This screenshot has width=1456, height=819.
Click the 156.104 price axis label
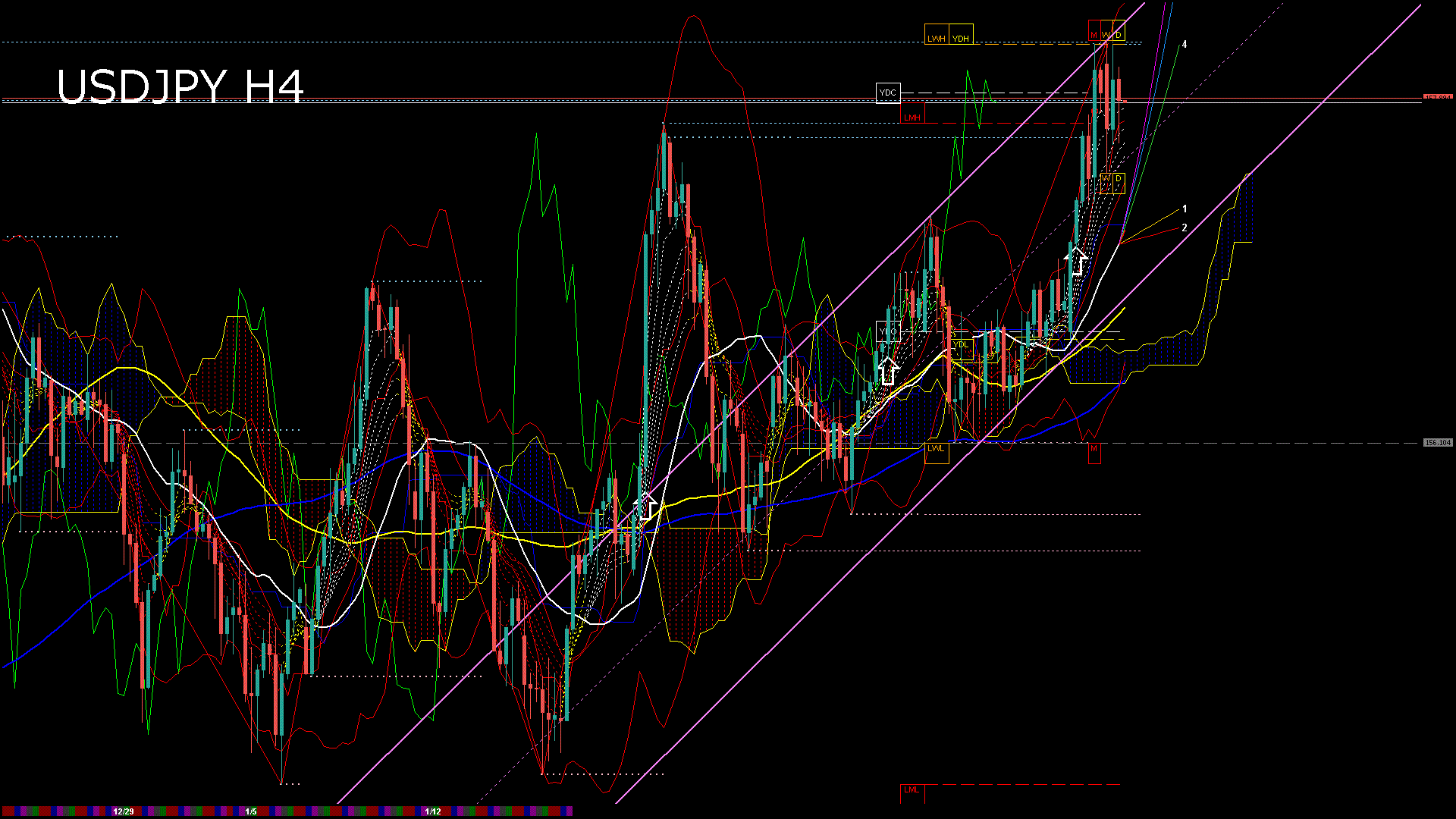click(1437, 442)
